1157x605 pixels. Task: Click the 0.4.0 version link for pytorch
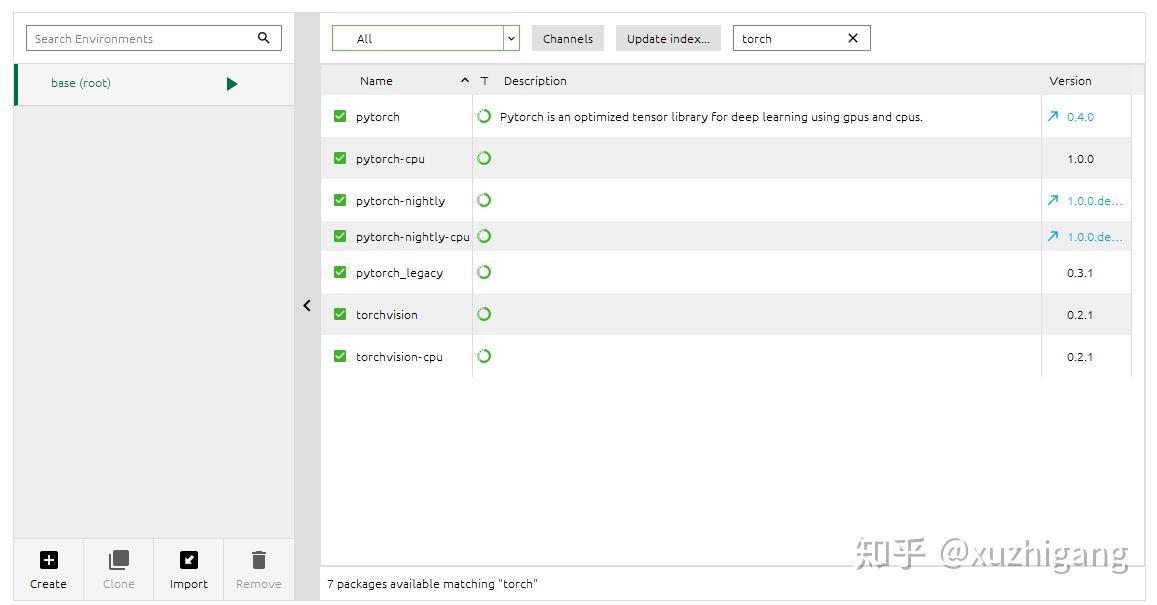click(1080, 117)
